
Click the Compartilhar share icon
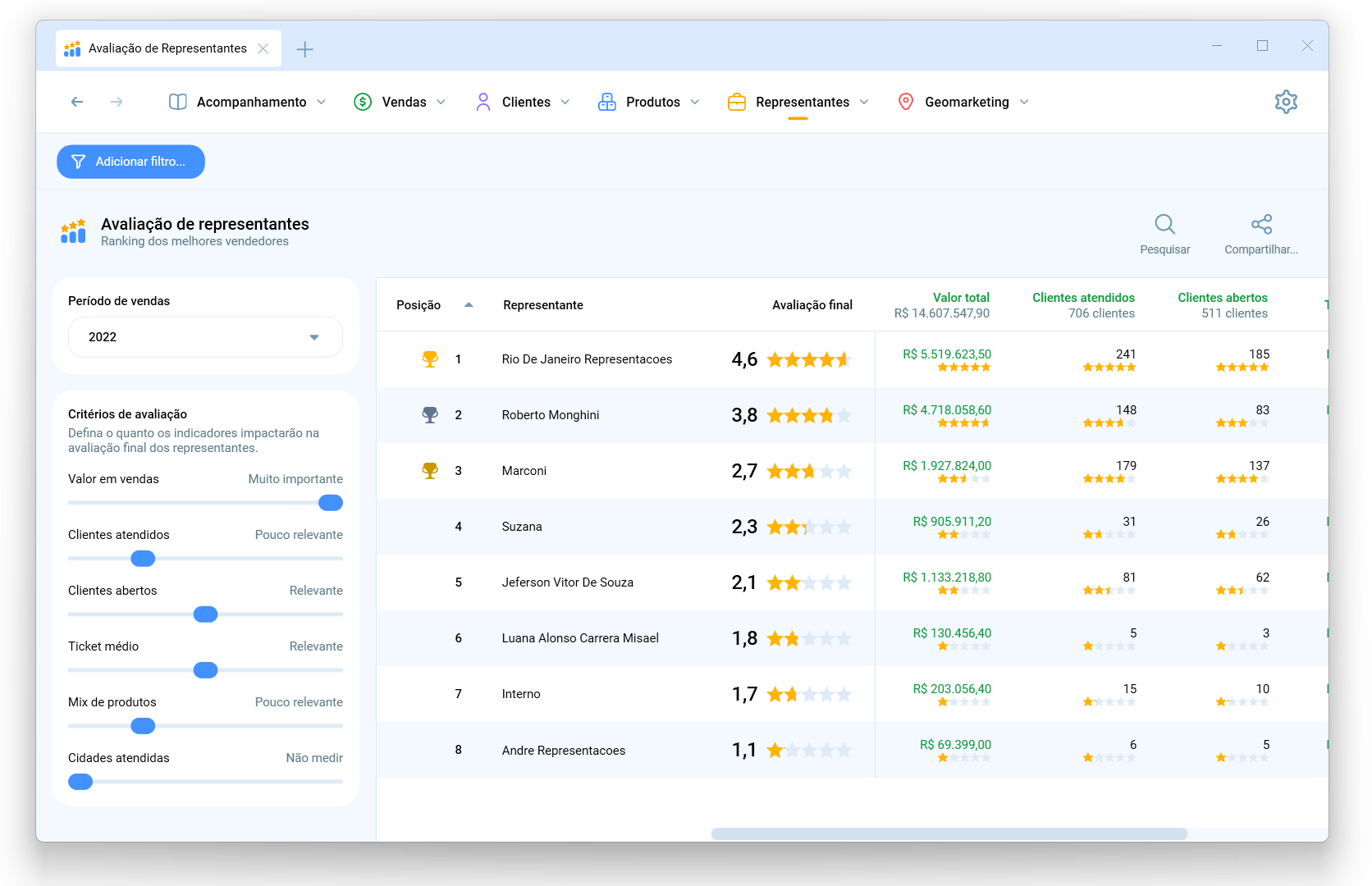coord(1261,225)
